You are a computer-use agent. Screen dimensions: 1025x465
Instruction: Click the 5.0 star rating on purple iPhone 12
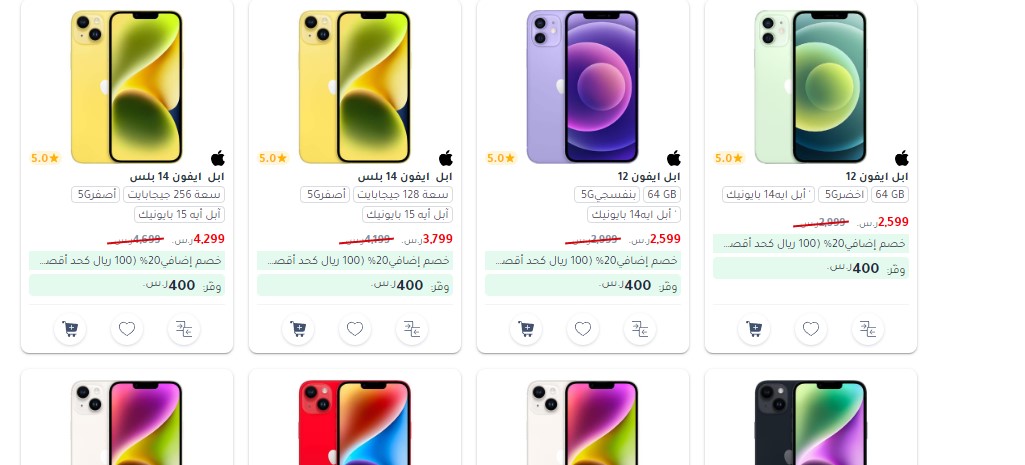[x=501, y=158]
